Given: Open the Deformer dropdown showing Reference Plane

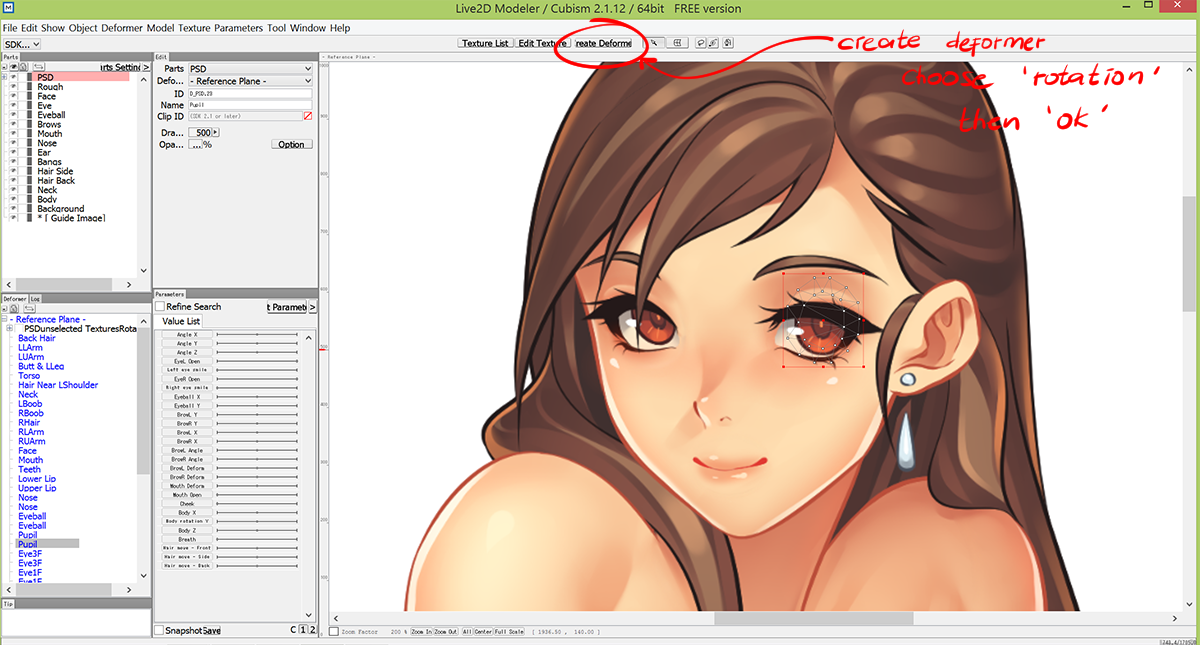Looking at the screenshot, I should (251, 80).
